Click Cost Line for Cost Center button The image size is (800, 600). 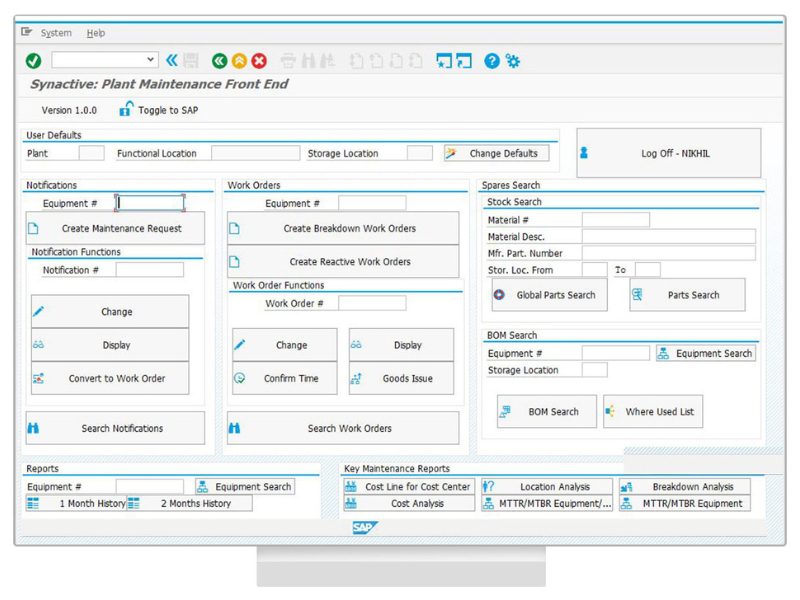tap(409, 486)
